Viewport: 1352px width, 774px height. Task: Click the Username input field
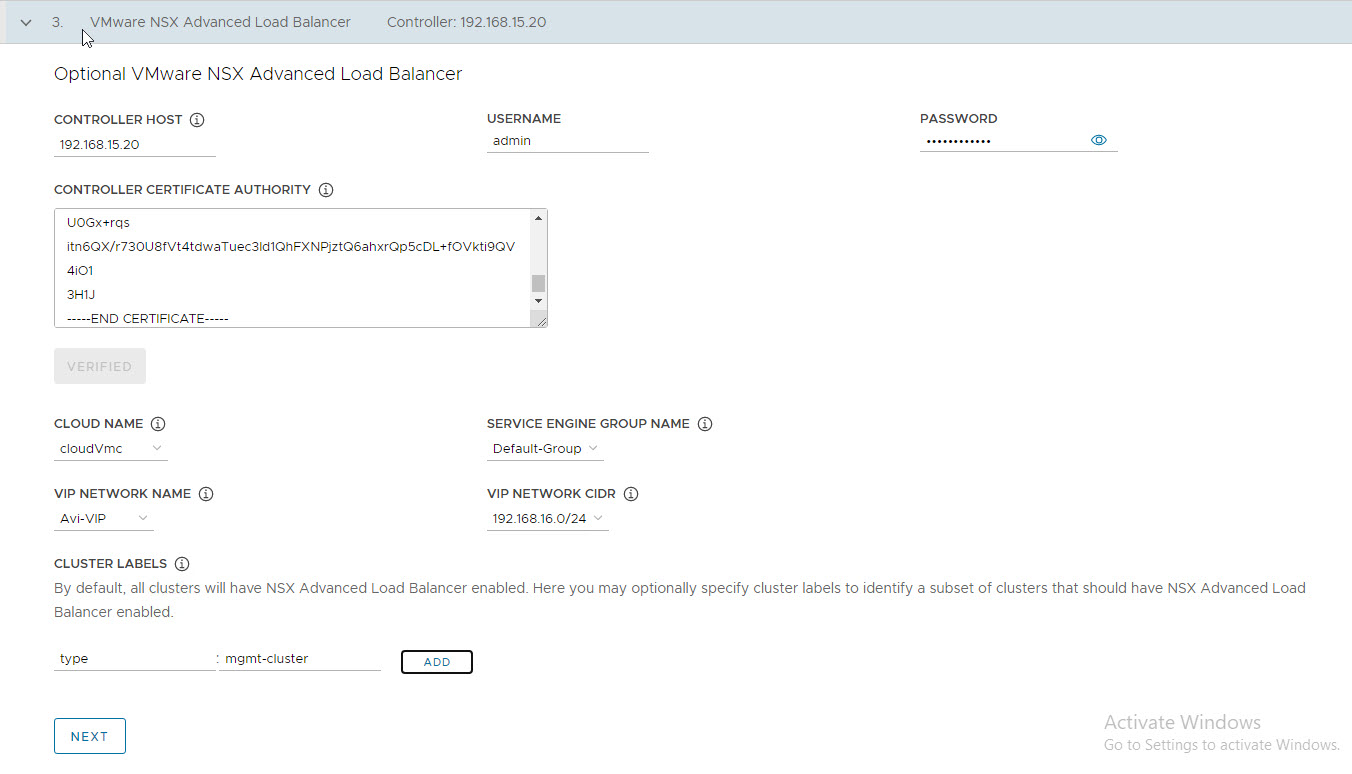[x=567, y=141]
